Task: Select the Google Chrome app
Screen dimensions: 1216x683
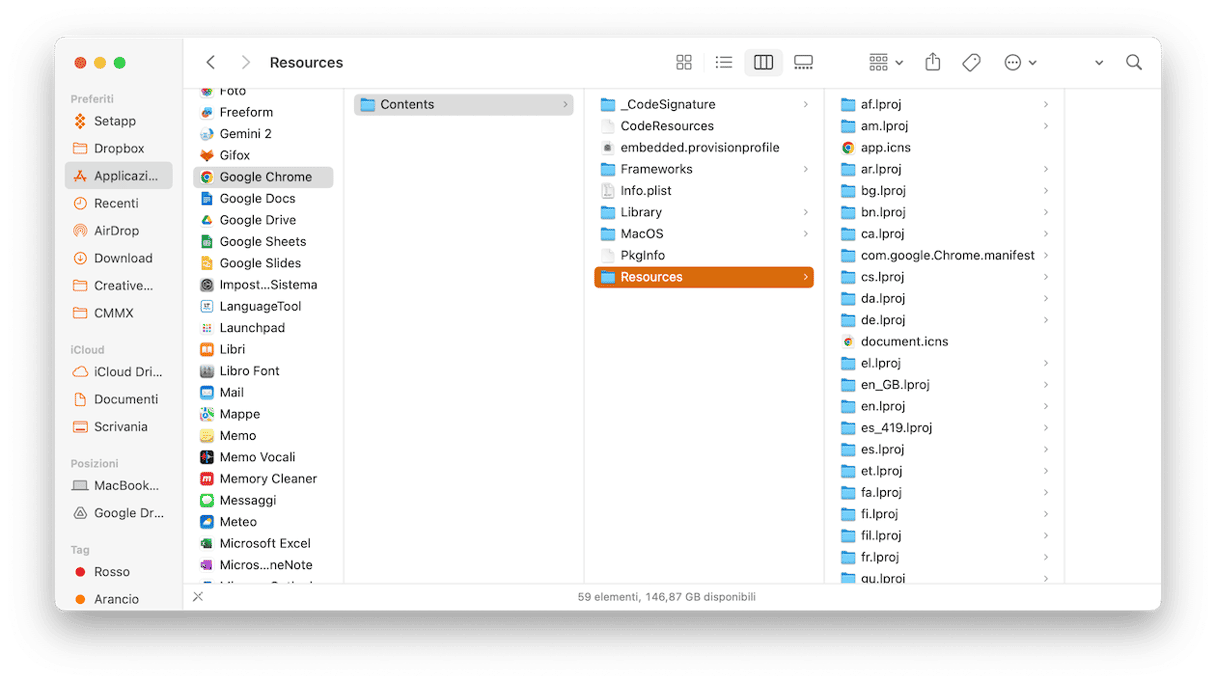Action: click(263, 177)
